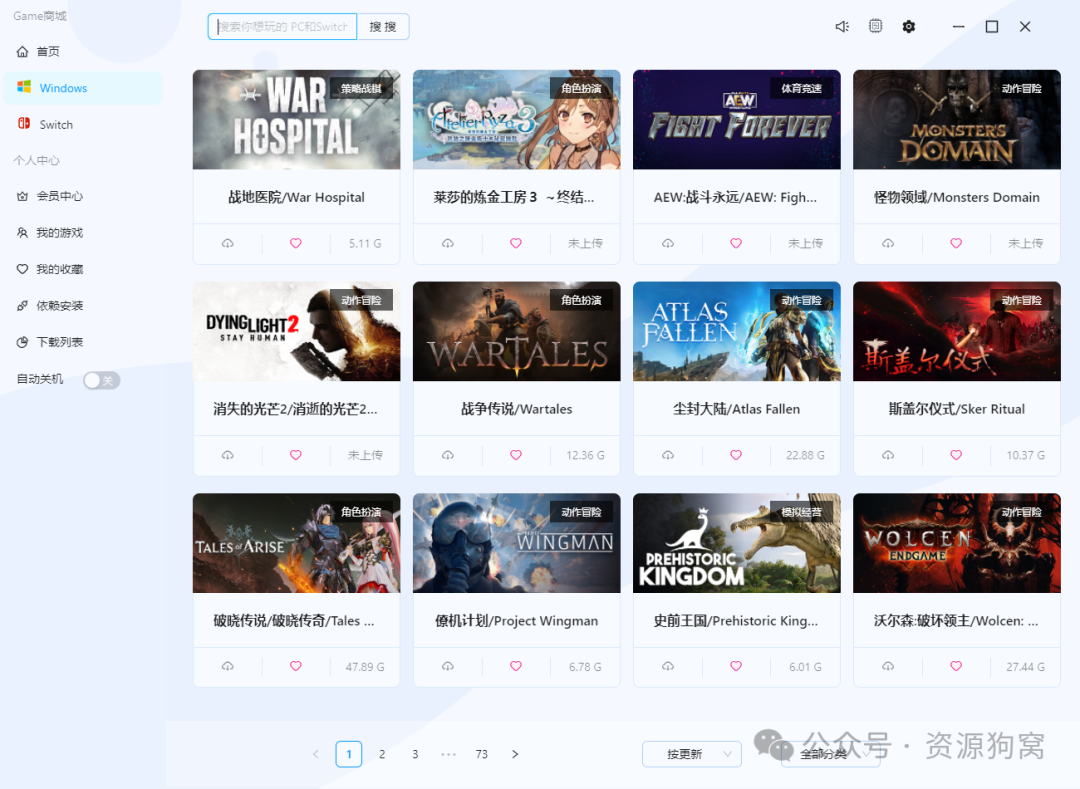Click download cloud icon for Project Wingman
Image resolution: width=1080 pixels, height=789 pixels.
tap(448, 666)
